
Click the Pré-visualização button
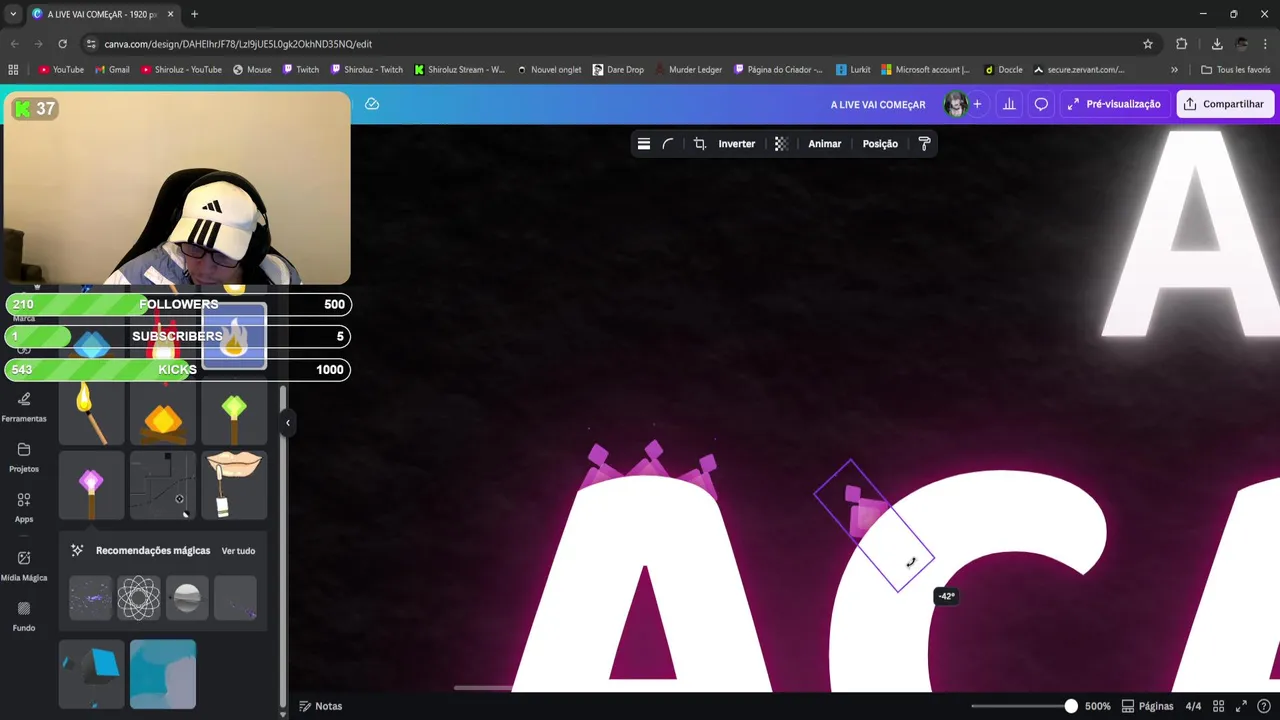[x=1114, y=104]
